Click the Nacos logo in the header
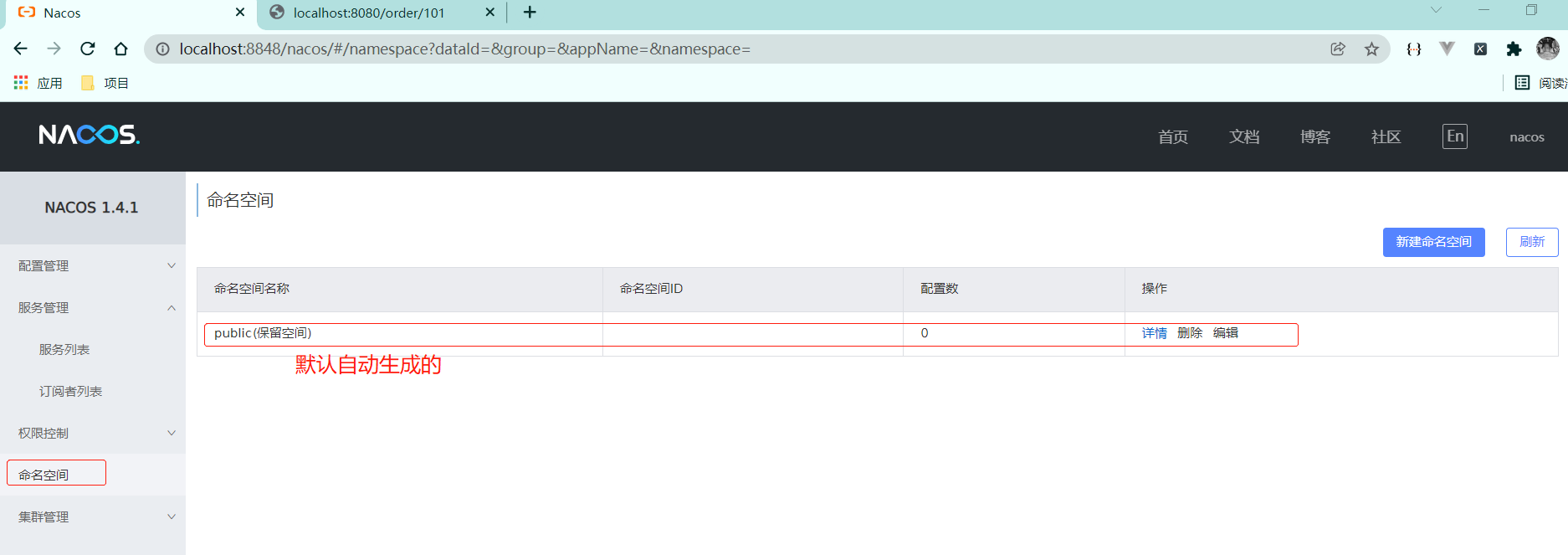This screenshot has width=1568, height=555. click(90, 135)
